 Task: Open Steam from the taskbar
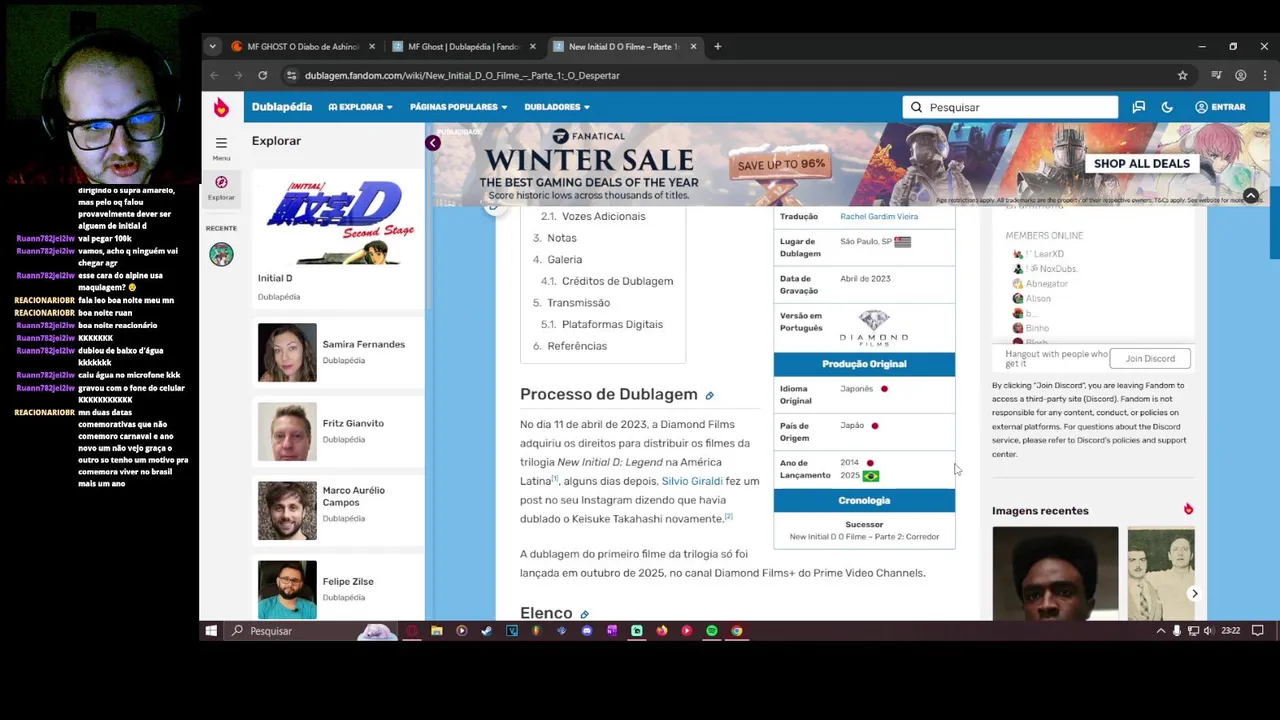(x=486, y=631)
